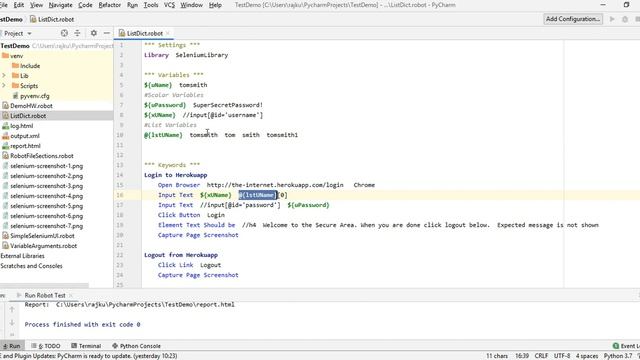Select selenium-screenshot-4.png file
Image resolution: width=640 pixels, height=360 pixels.
tap(42, 196)
